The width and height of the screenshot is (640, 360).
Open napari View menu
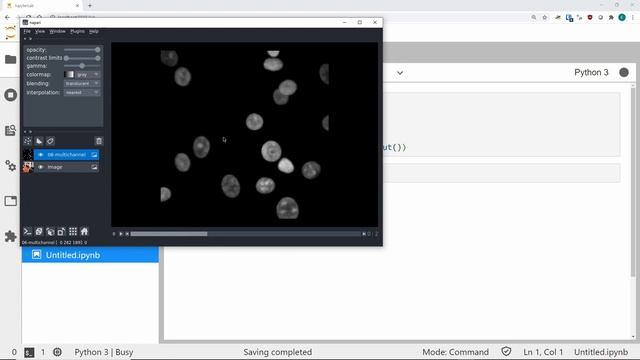tap(40, 31)
